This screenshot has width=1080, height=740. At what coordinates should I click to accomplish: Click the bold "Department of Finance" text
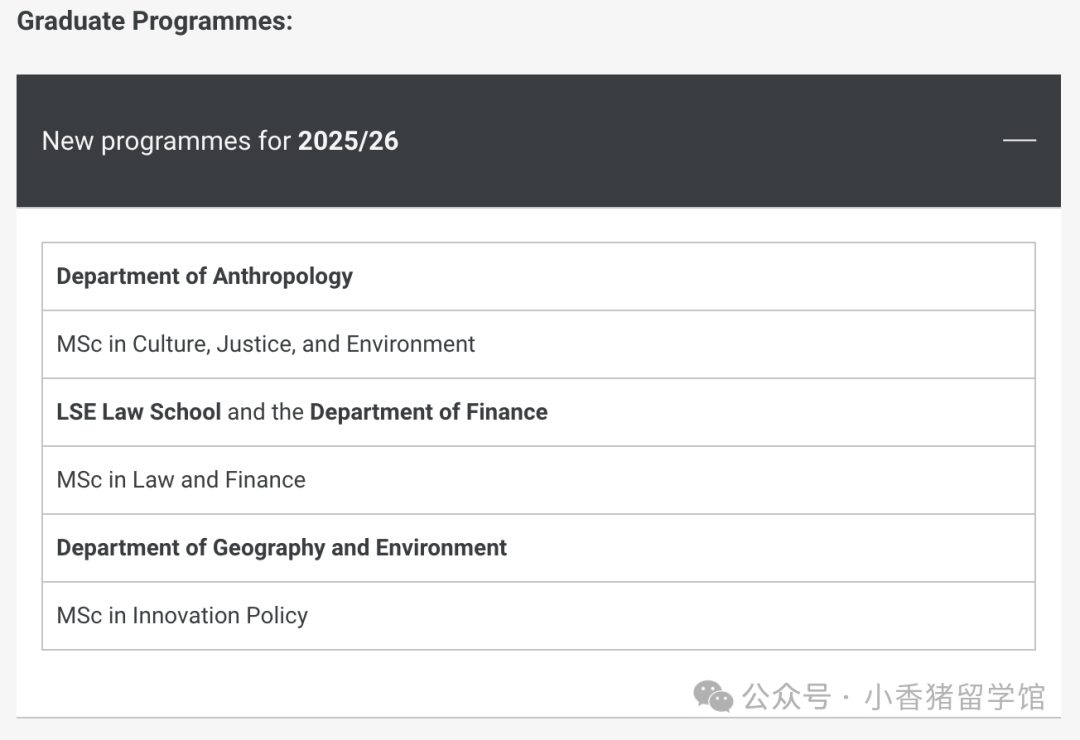(x=428, y=411)
